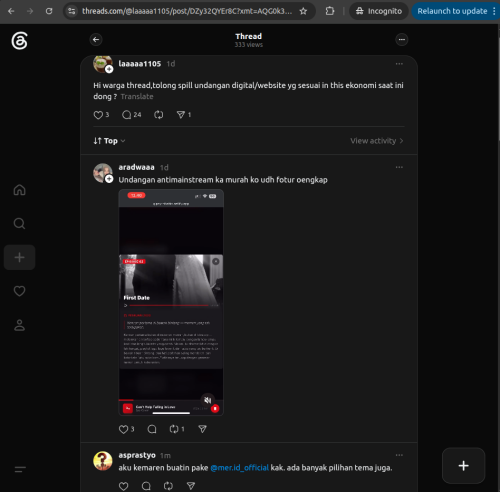The height and width of the screenshot is (492, 500).
Task: Click the Incognito indicator
Action: point(379,11)
